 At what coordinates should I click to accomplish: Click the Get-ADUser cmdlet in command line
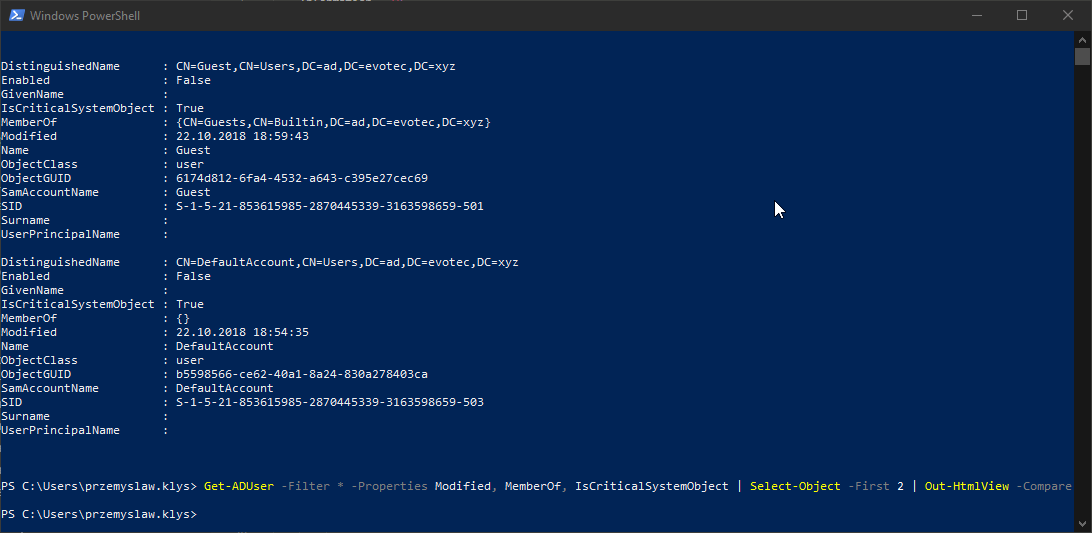pyautogui.click(x=238, y=486)
